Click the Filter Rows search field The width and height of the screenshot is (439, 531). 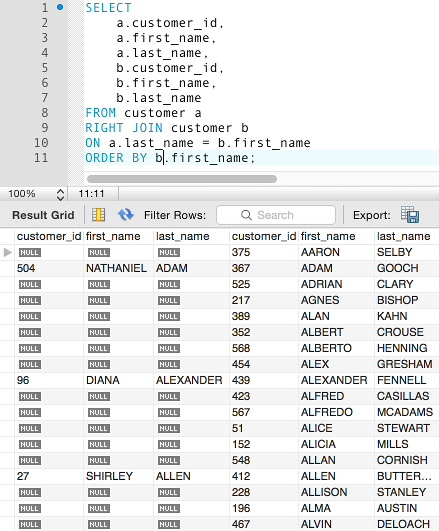click(276, 215)
